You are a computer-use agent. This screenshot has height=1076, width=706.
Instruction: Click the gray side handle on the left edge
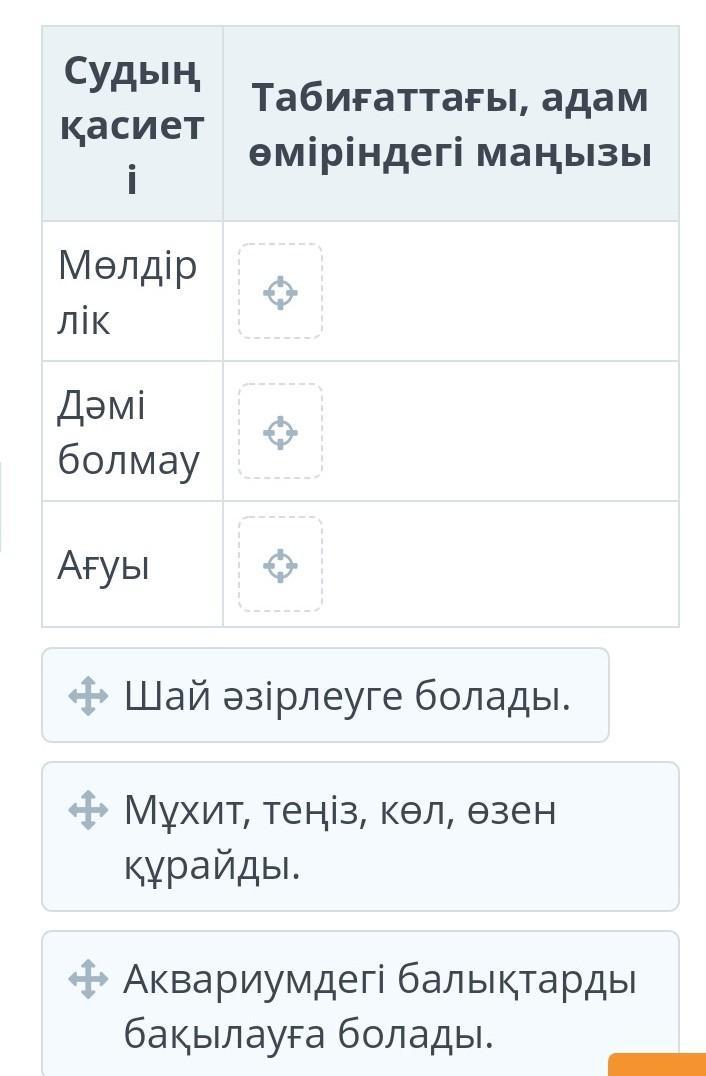click(x=1, y=507)
